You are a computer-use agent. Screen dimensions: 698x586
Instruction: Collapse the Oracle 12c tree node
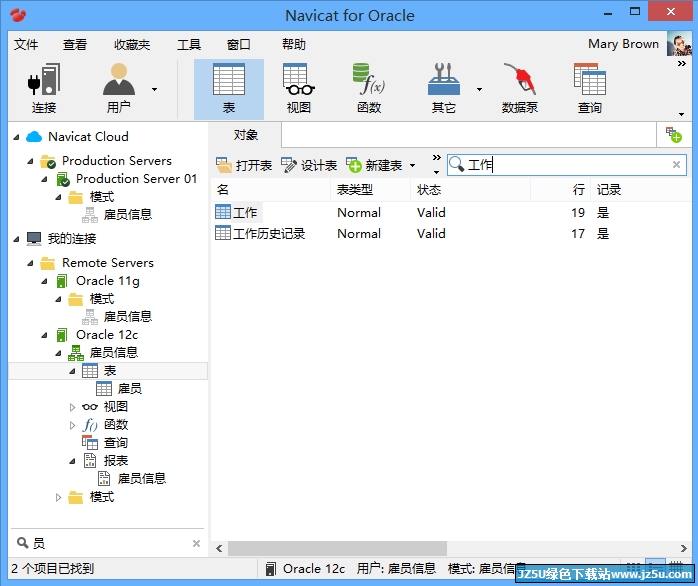[45, 335]
